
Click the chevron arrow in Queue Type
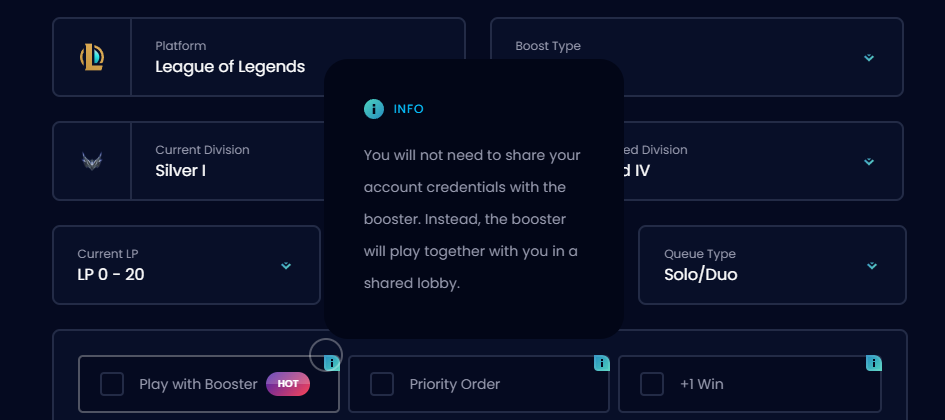pyautogui.click(x=872, y=266)
